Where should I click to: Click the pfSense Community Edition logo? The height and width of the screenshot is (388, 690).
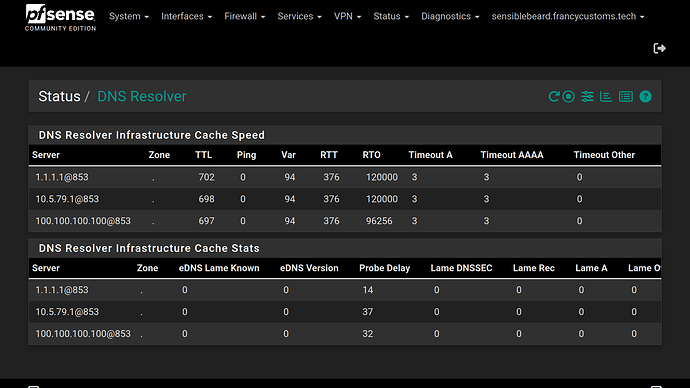tap(60, 18)
